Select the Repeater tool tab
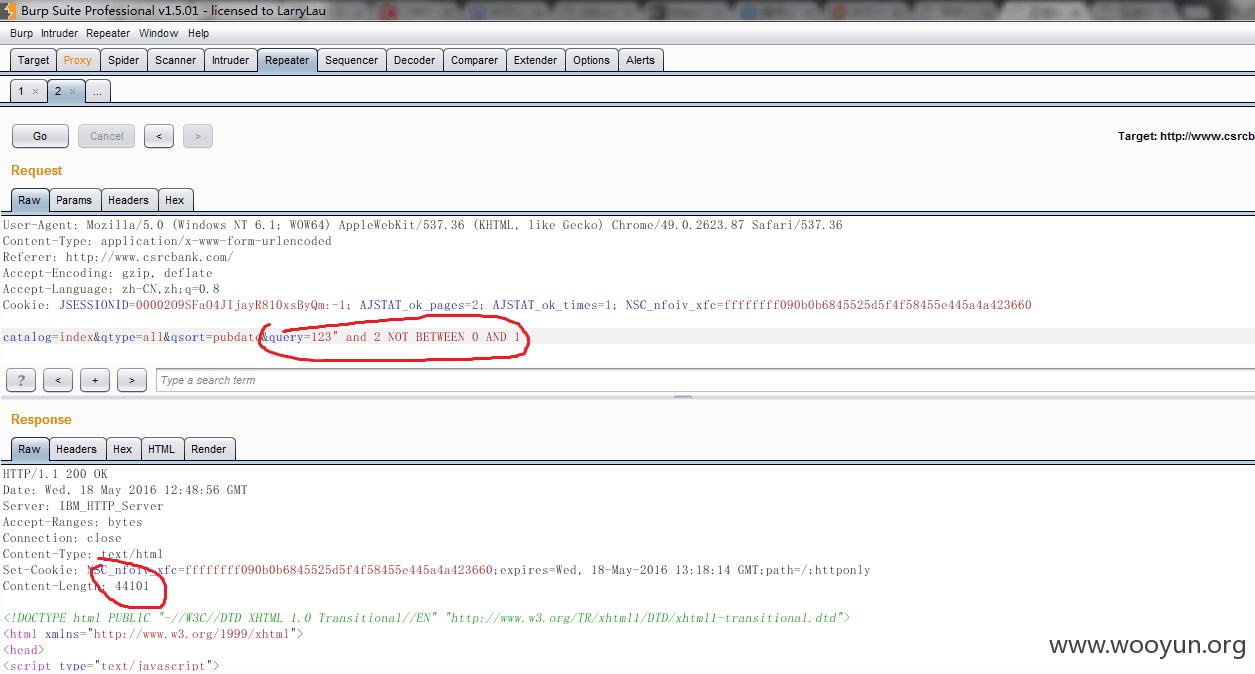 [x=287, y=60]
